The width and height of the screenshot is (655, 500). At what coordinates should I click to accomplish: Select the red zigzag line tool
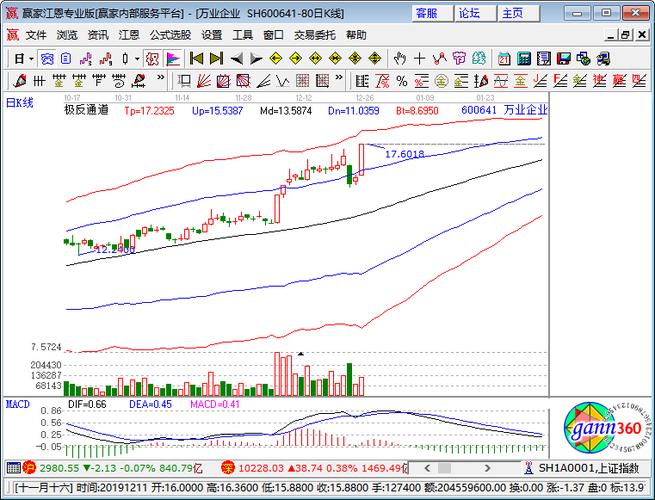(x=439, y=59)
